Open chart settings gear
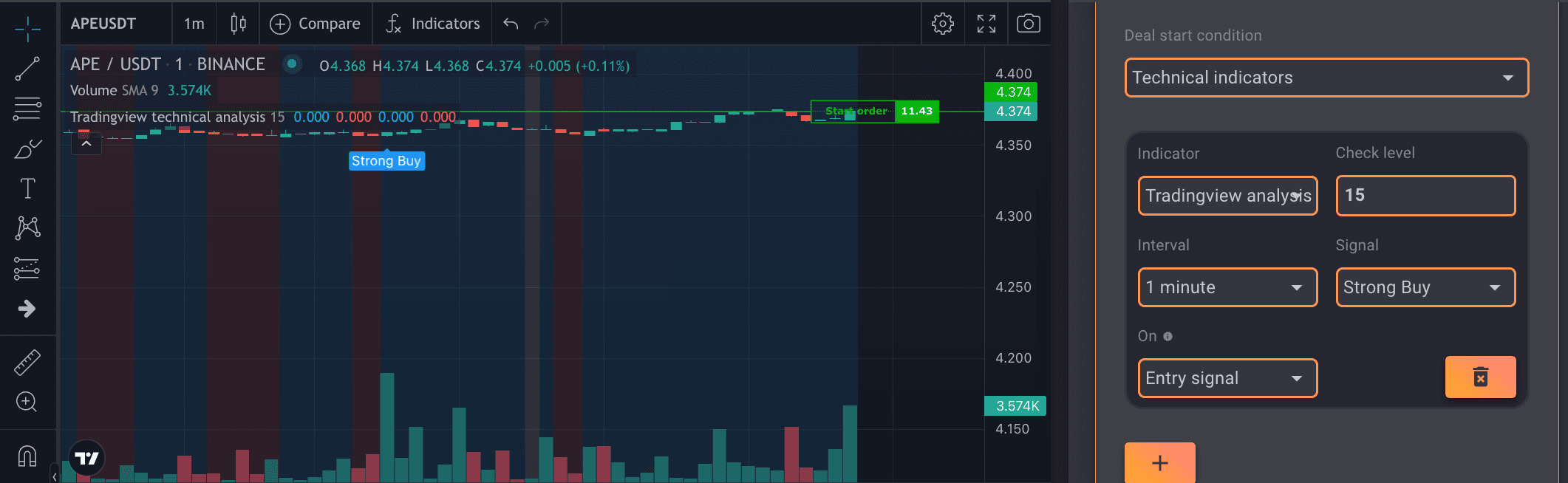 [x=942, y=24]
